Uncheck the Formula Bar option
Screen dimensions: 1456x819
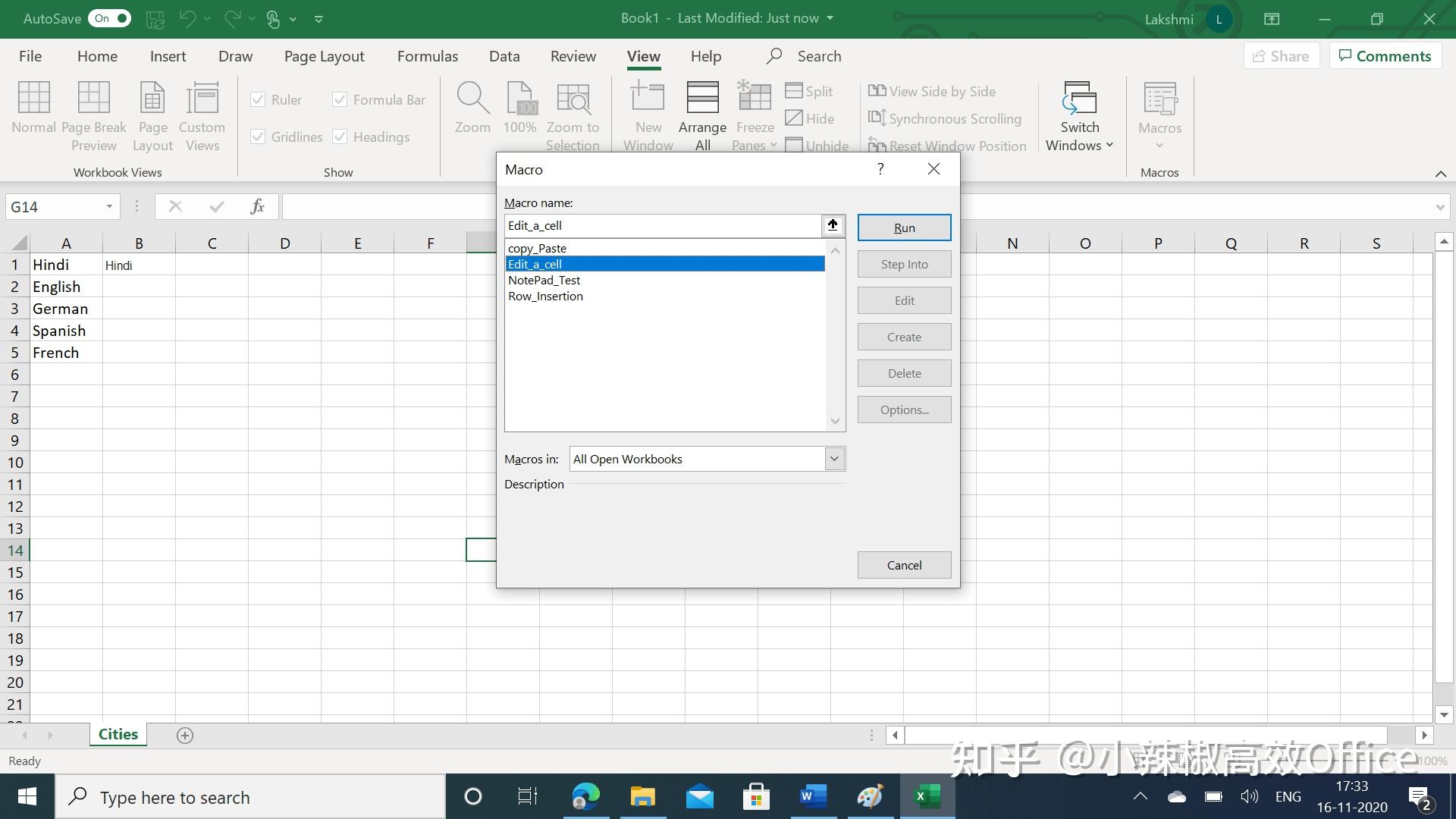340,99
